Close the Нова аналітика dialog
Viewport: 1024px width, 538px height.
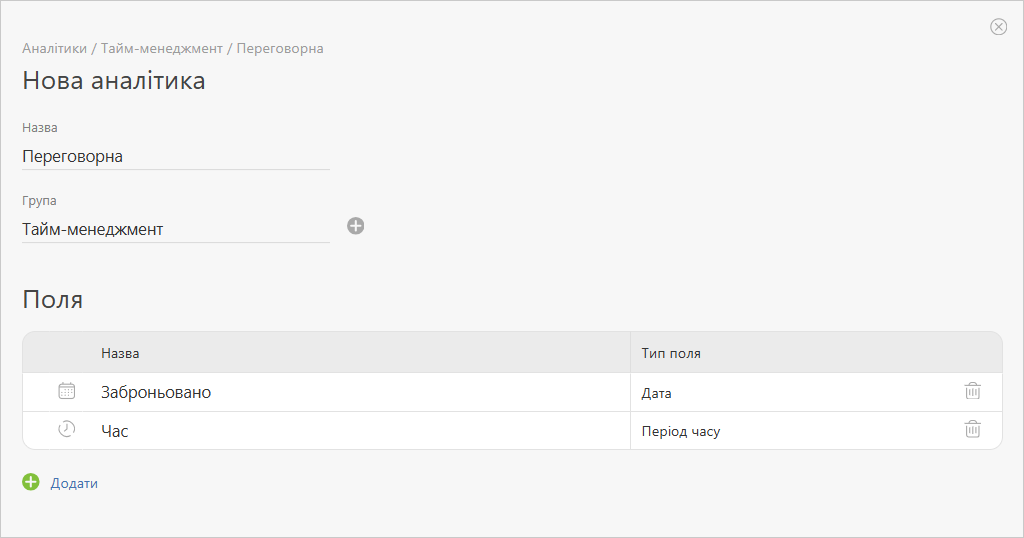(998, 26)
